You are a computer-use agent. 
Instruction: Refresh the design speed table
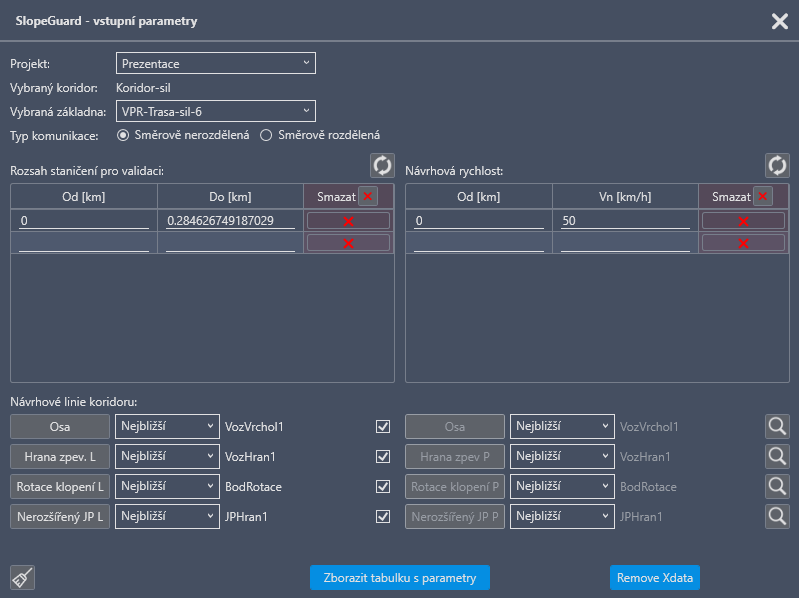[777, 165]
